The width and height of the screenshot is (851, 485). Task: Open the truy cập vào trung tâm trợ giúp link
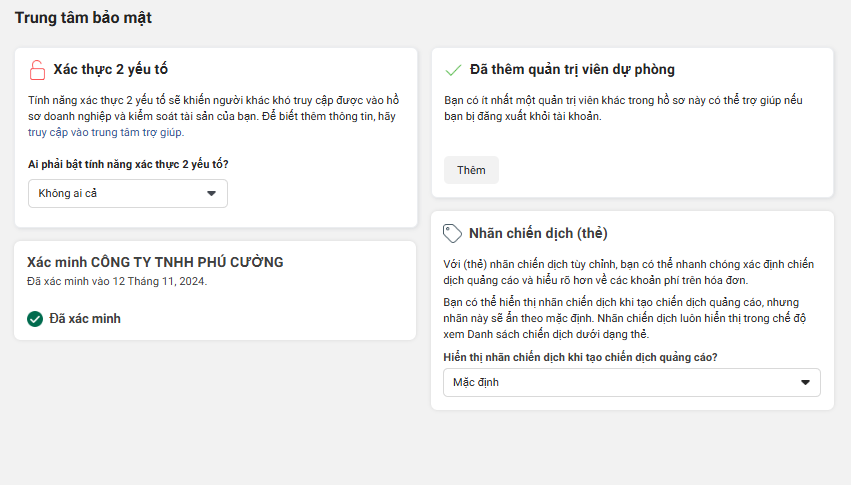[x=105, y=132]
